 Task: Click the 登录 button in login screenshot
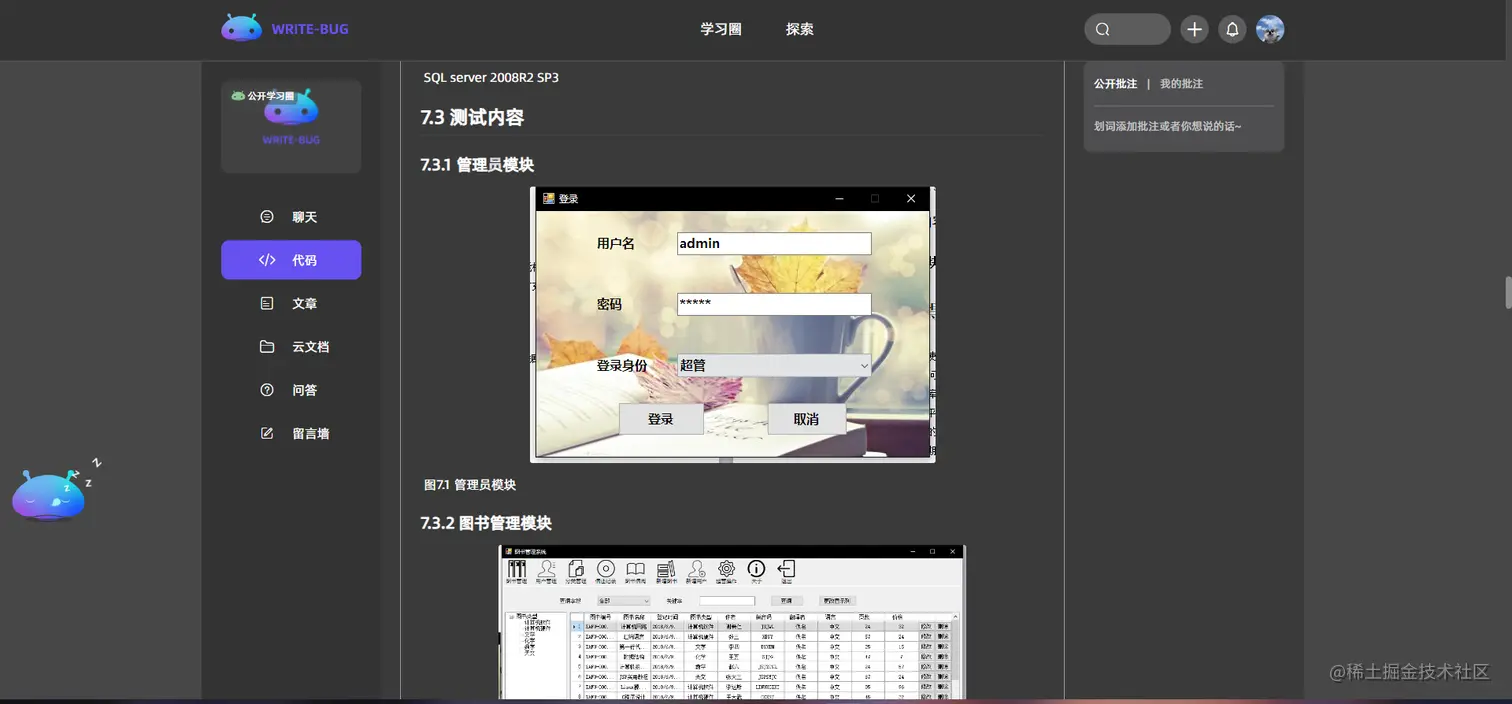tap(661, 419)
